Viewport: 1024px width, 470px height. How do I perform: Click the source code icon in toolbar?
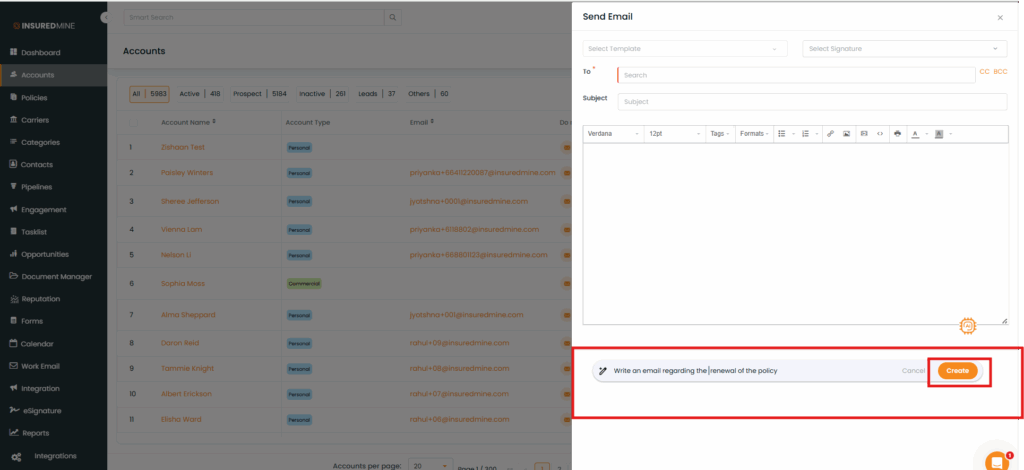[x=879, y=134]
